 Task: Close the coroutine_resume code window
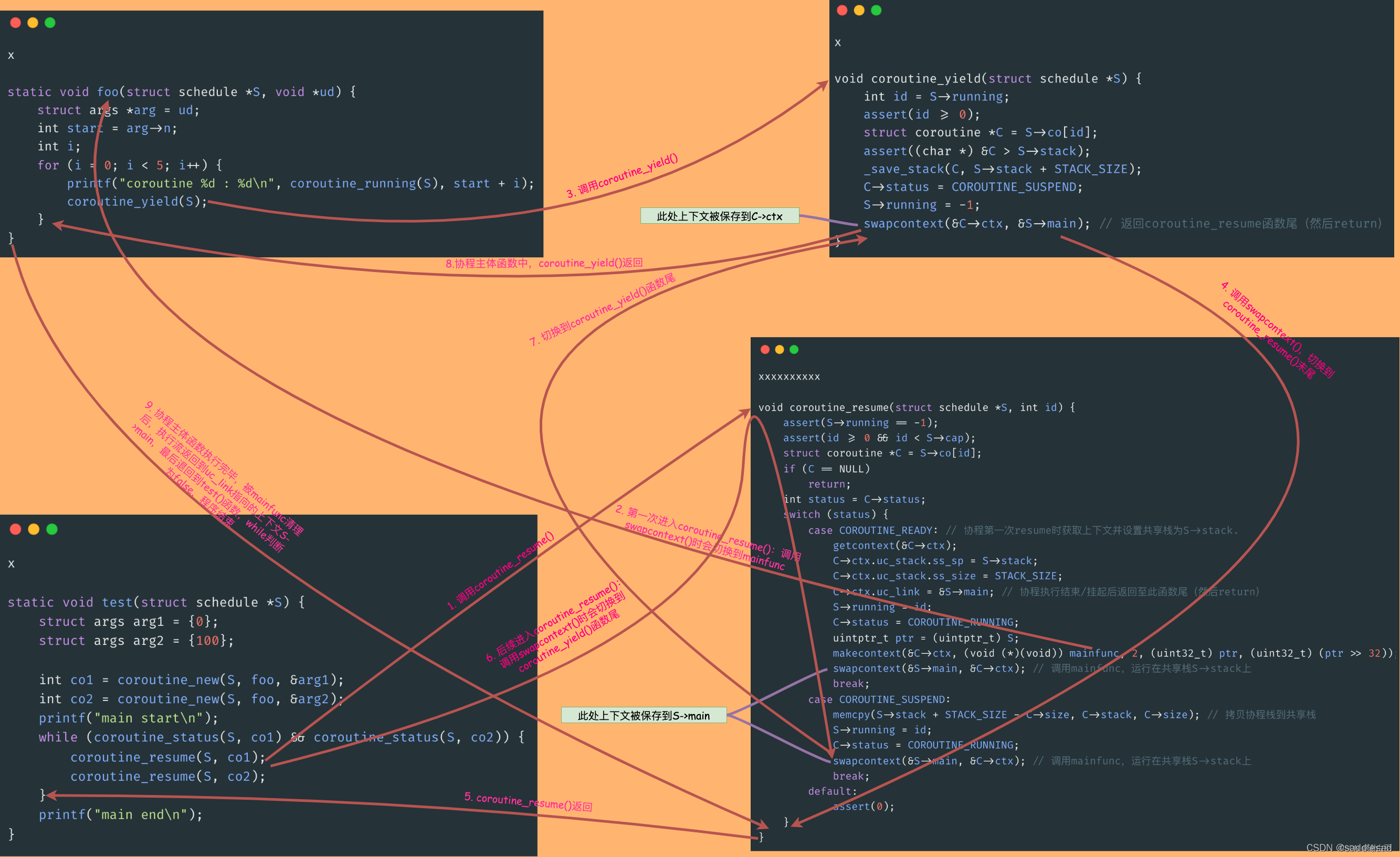765,350
